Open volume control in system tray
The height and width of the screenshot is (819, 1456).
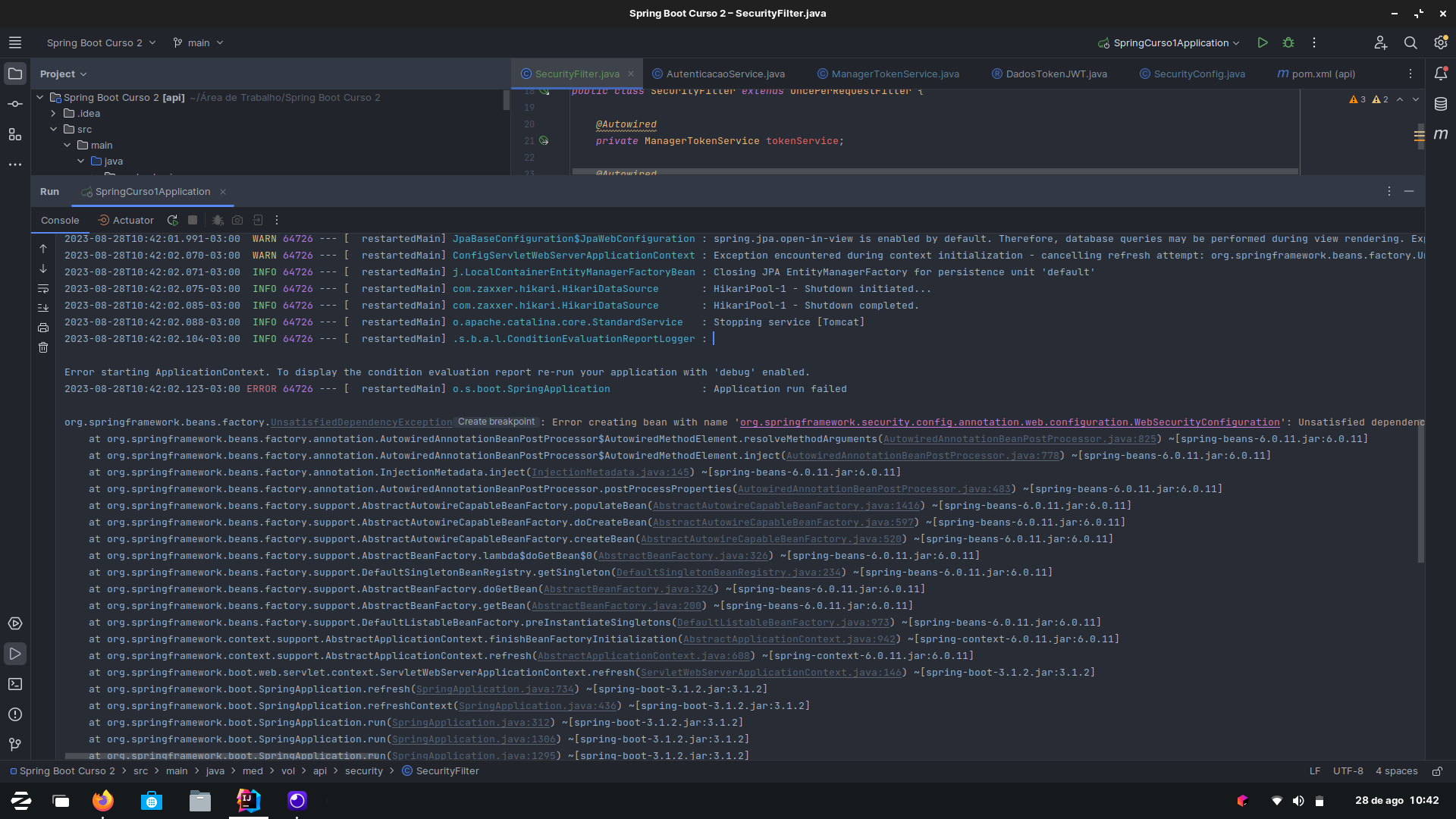(x=1298, y=801)
